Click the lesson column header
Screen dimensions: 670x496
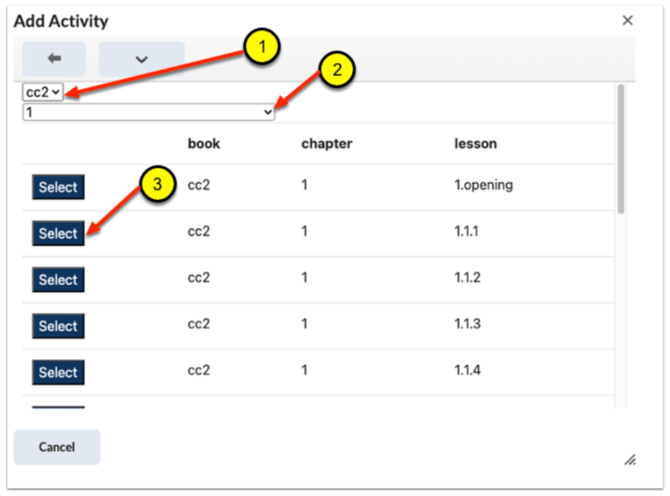pyautogui.click(x=475, y=144)
